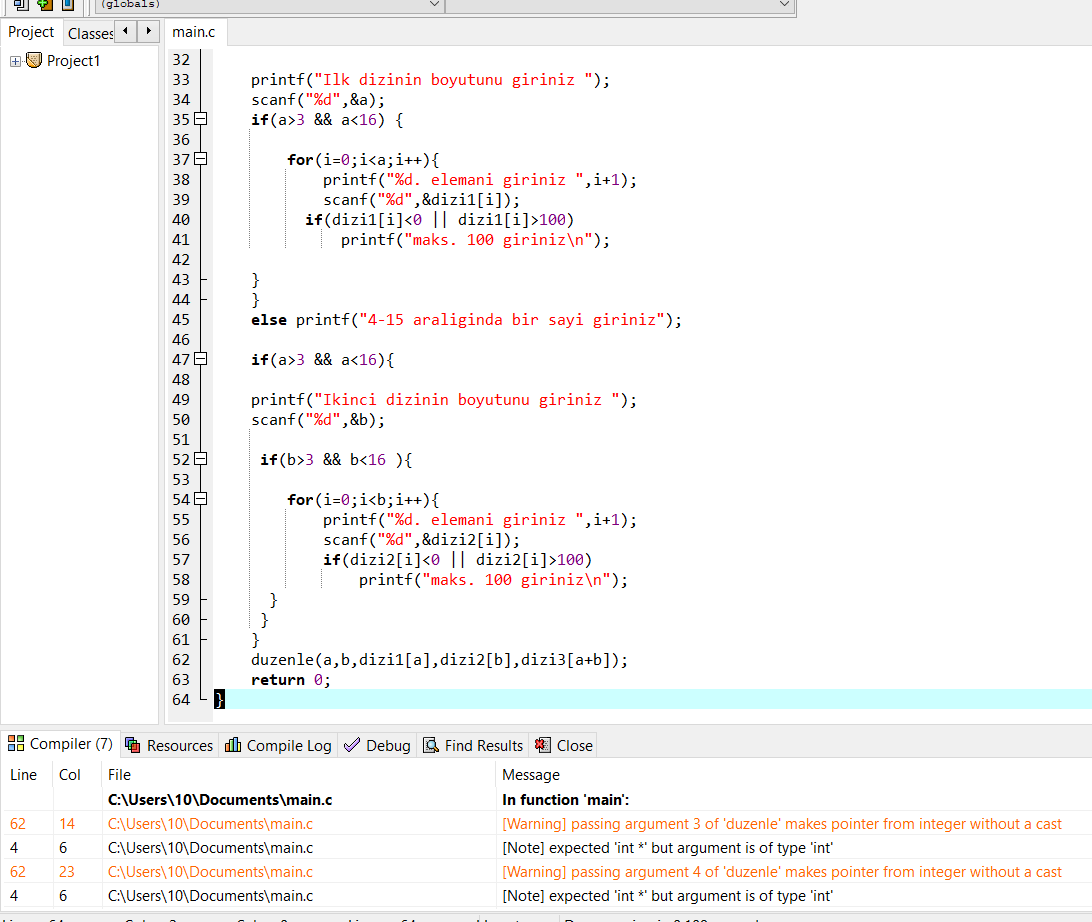Click the column value 14 in warnings list
Viewport: 1092px width, 922px height.
click(67, 824)
